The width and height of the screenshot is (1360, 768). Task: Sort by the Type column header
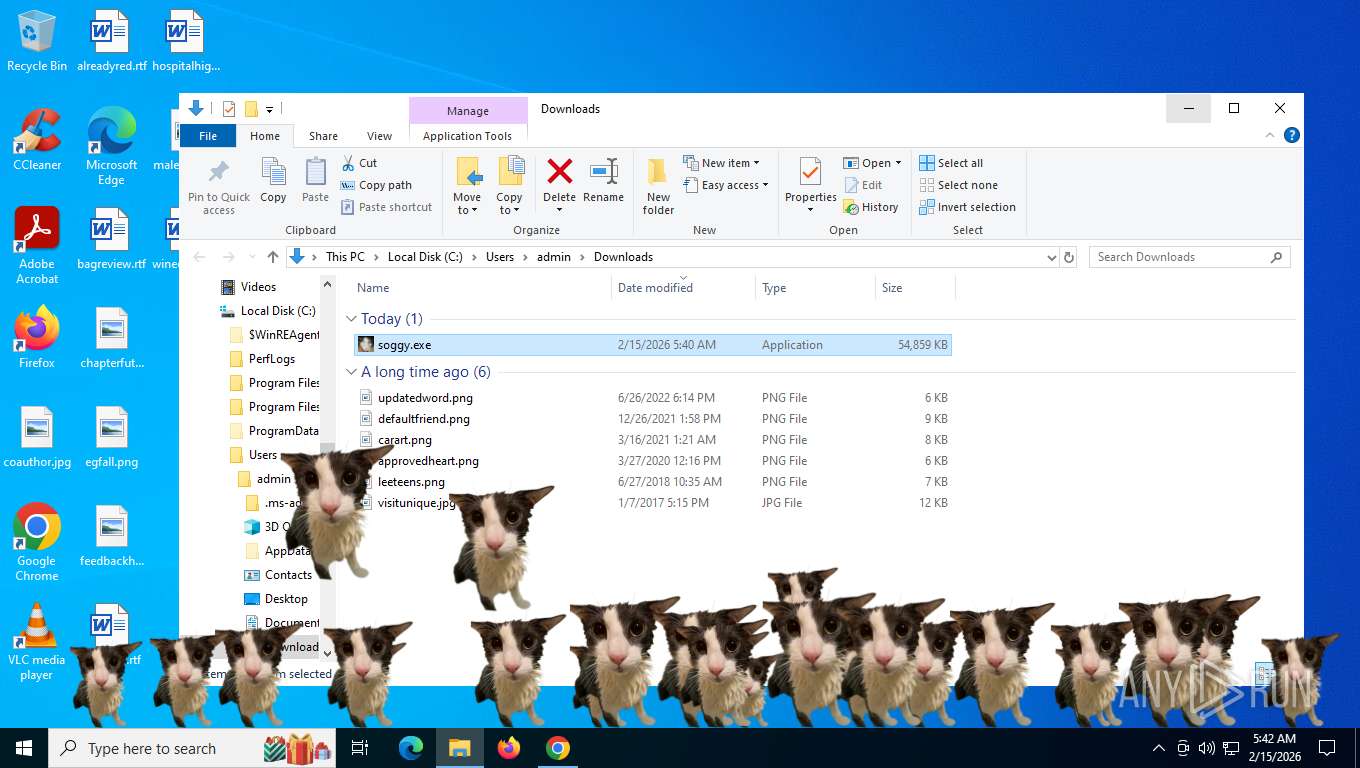pyautogui.click(x=814, y=288)
